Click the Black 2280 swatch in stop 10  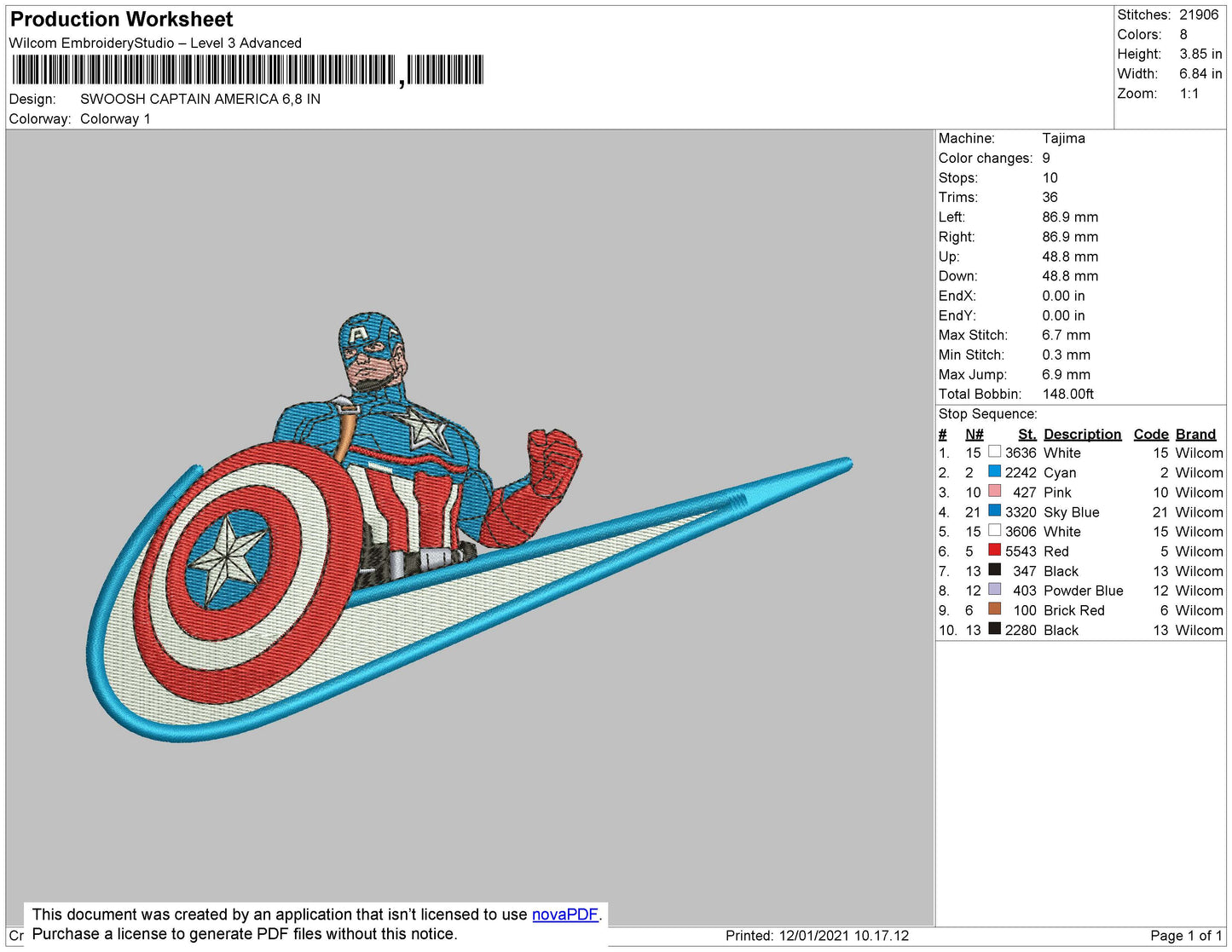click(994, 629)
